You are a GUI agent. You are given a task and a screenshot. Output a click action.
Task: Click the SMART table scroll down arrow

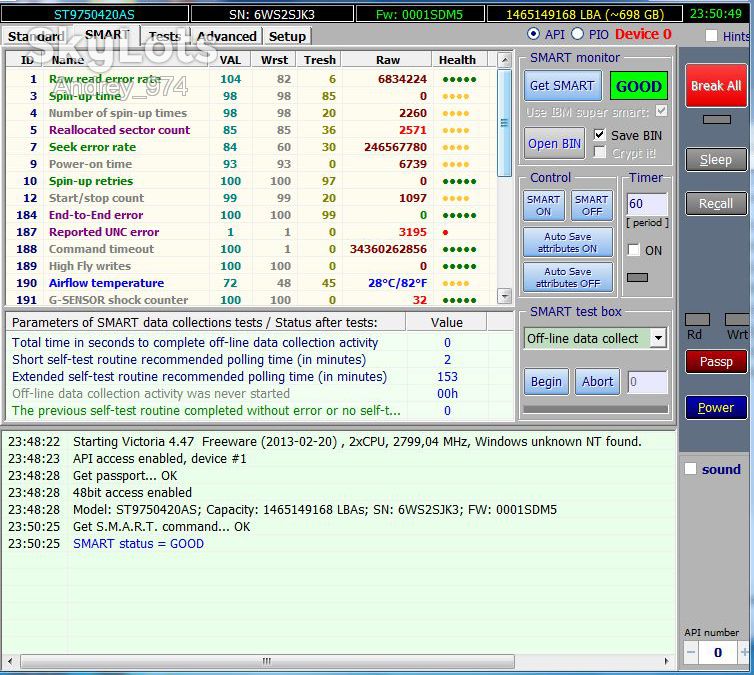pyautogui.click(x=504, y=295)
